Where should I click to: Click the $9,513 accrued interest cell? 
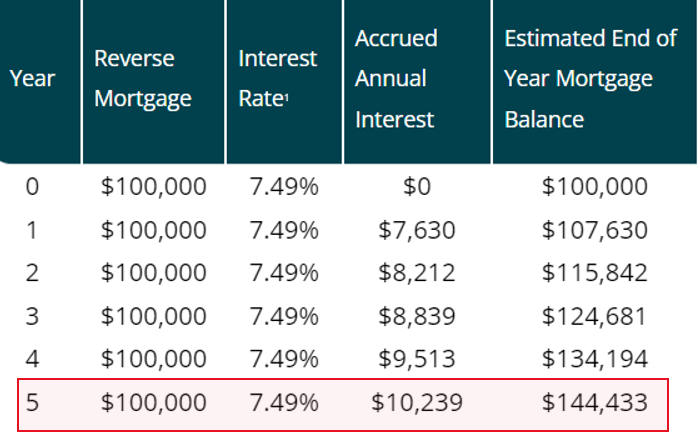coord(417,359)
